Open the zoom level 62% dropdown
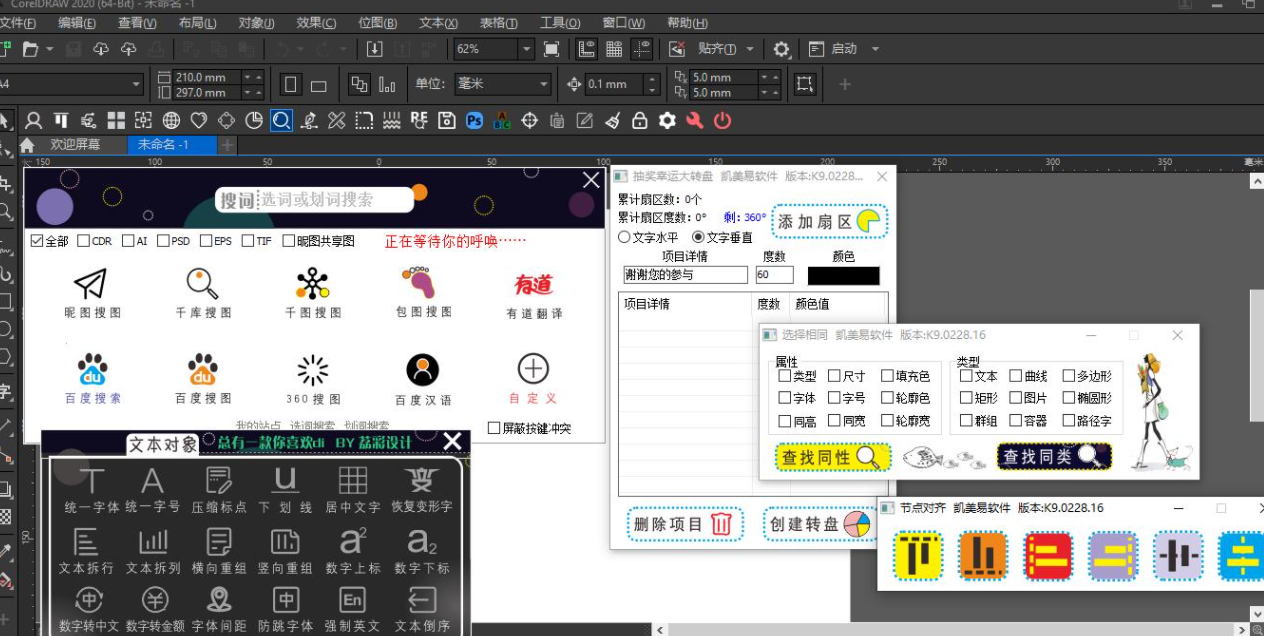Screen dimensions: 1264x636 click(526, 49)
